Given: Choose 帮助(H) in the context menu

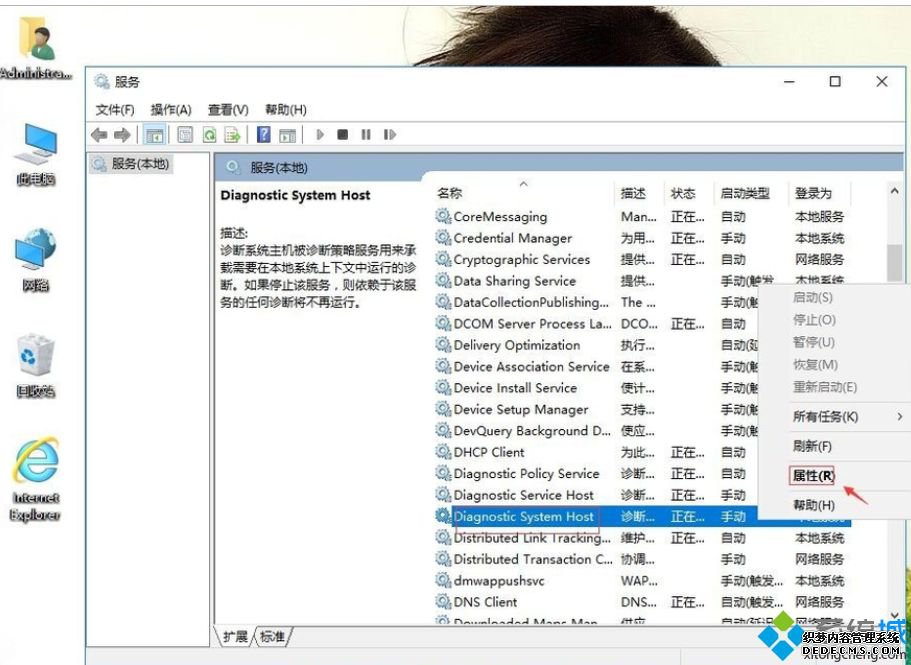Looking at the screenshot, I should point(813,505).
